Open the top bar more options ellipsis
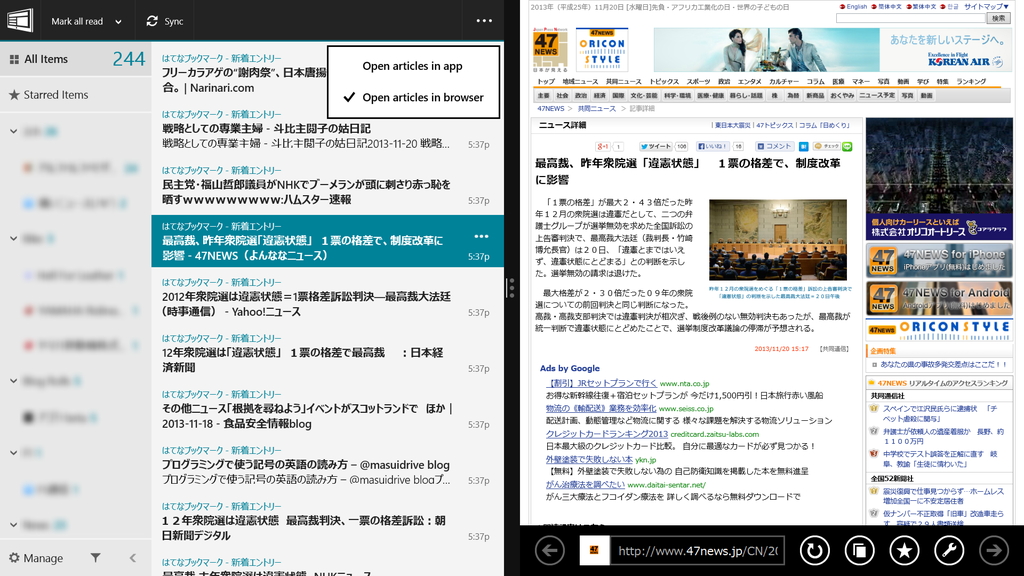 click(x=484, y=21)
